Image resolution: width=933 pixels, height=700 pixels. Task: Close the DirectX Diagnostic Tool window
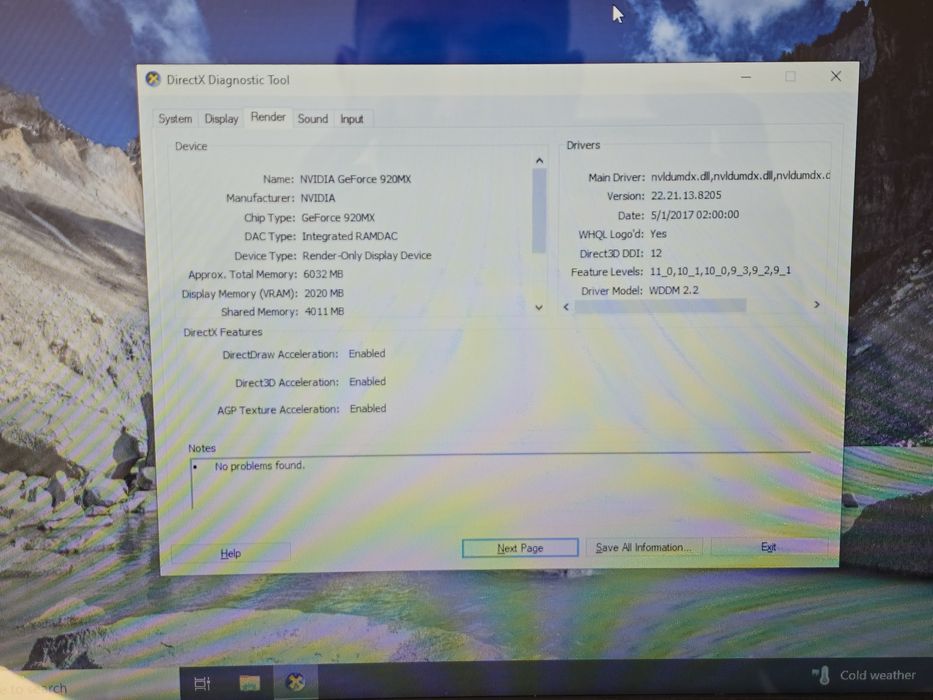point(835,76)
